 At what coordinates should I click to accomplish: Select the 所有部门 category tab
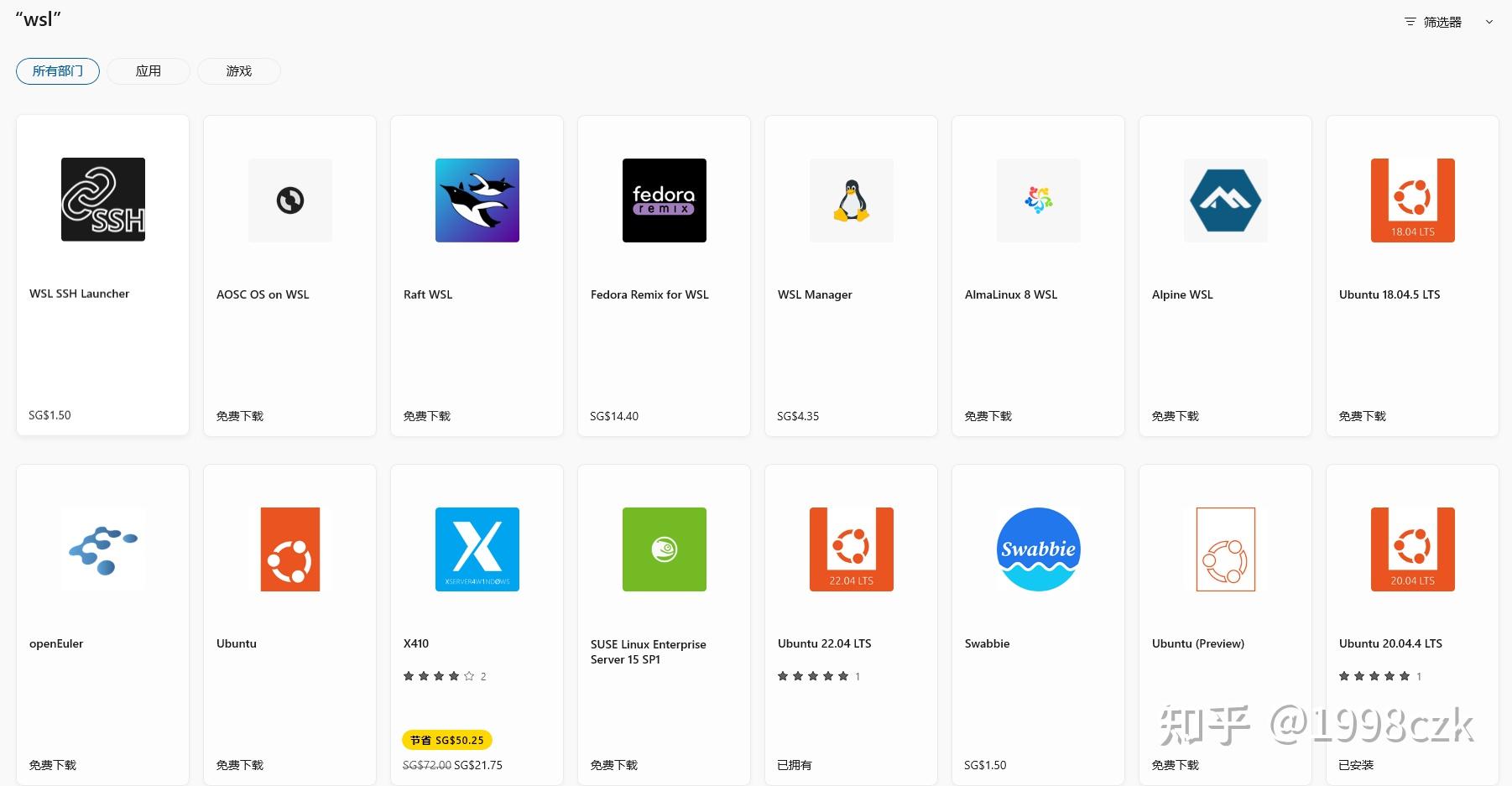pyautogui.click(x=58, y=71)
